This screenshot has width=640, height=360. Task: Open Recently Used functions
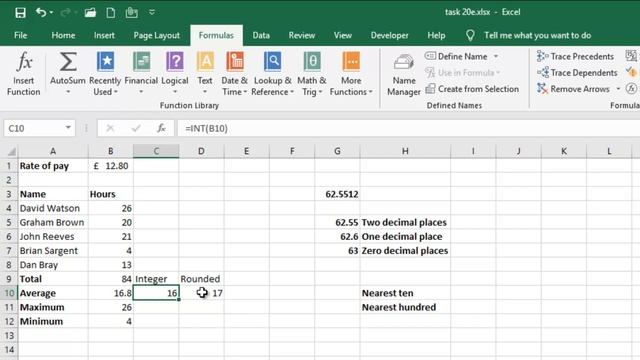point(105,74)
